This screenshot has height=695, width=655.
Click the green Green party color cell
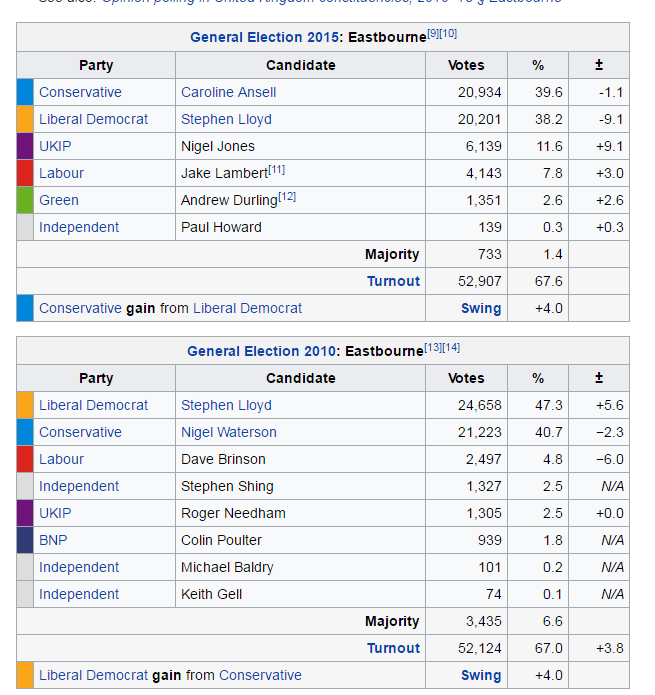click(25, 200)
